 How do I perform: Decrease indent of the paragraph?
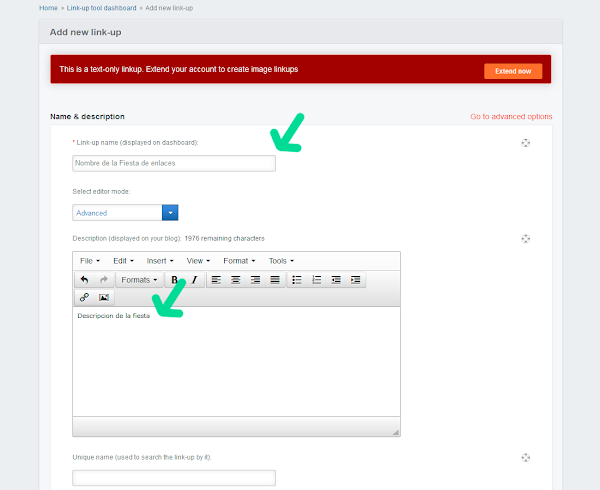[336, 280]
